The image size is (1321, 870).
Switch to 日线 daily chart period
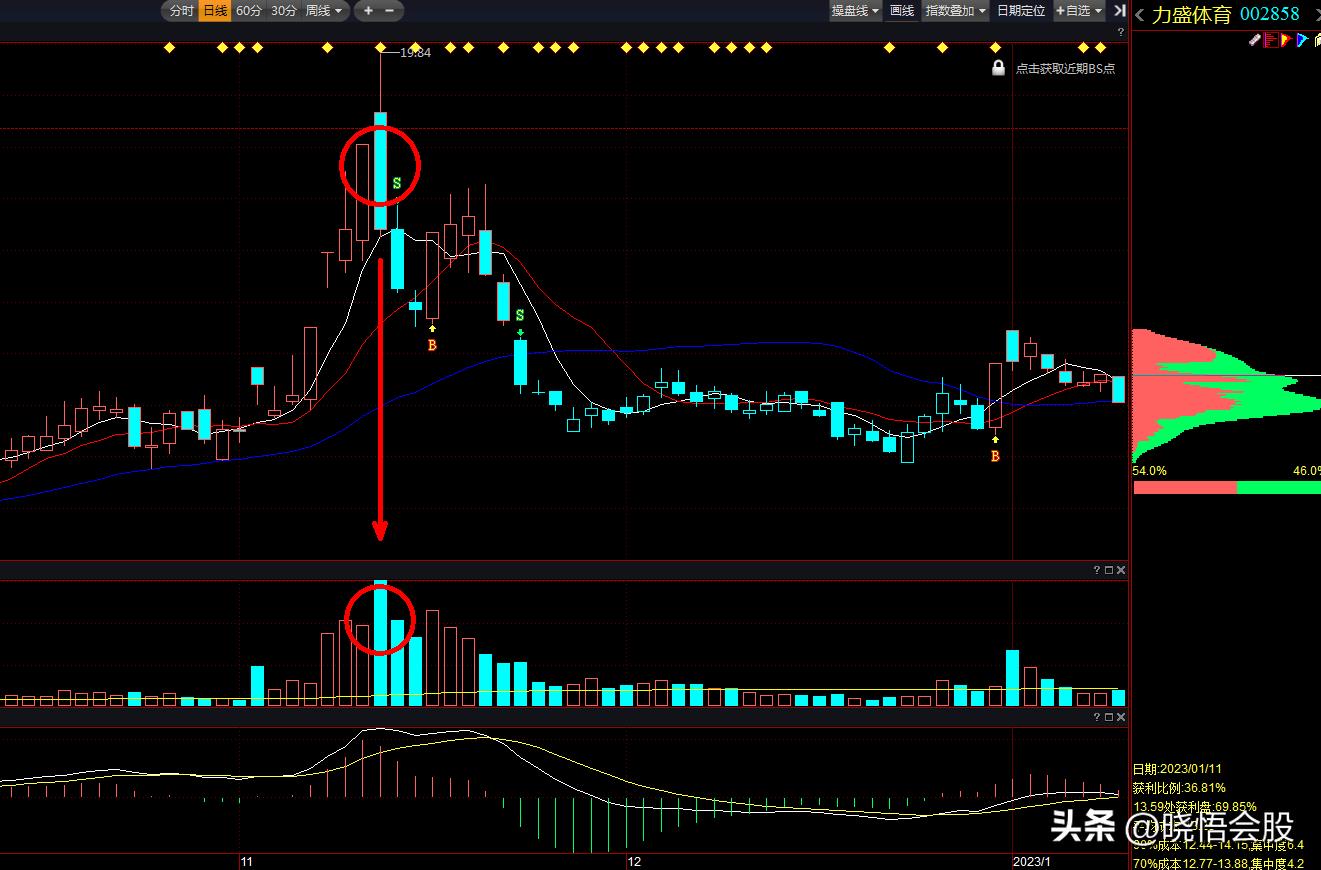[x=215, y=11]
